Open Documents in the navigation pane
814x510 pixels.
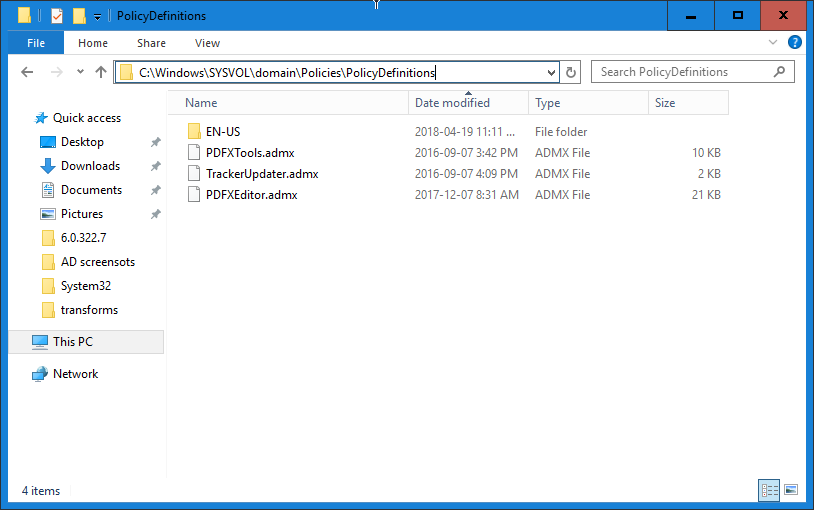coord(91,190)
